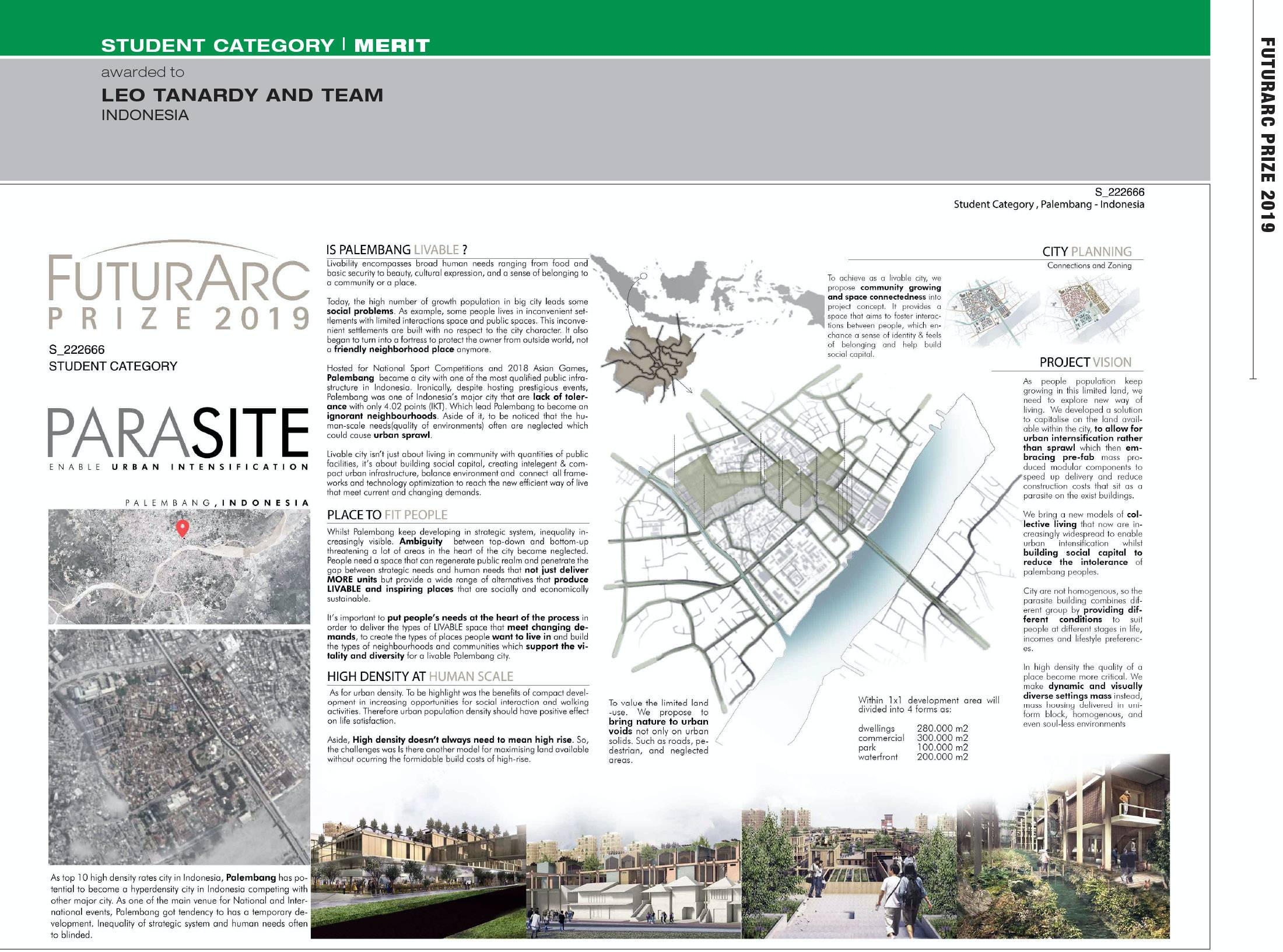Viewport: 1283px width, 952px height.
Task: Click the 'INDONESIA' text under team name
Action: click(x=145, y=115)
